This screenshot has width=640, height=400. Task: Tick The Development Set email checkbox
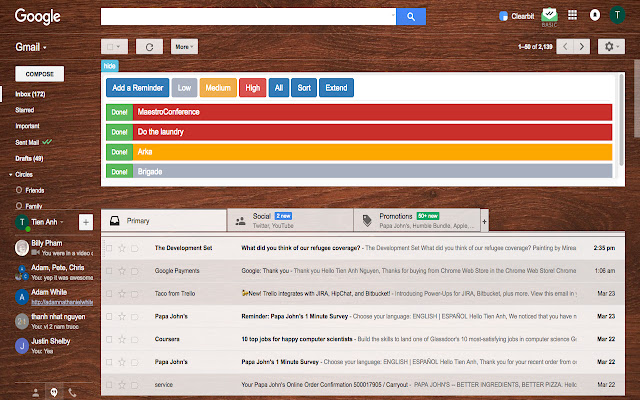[x=109, y=248]
